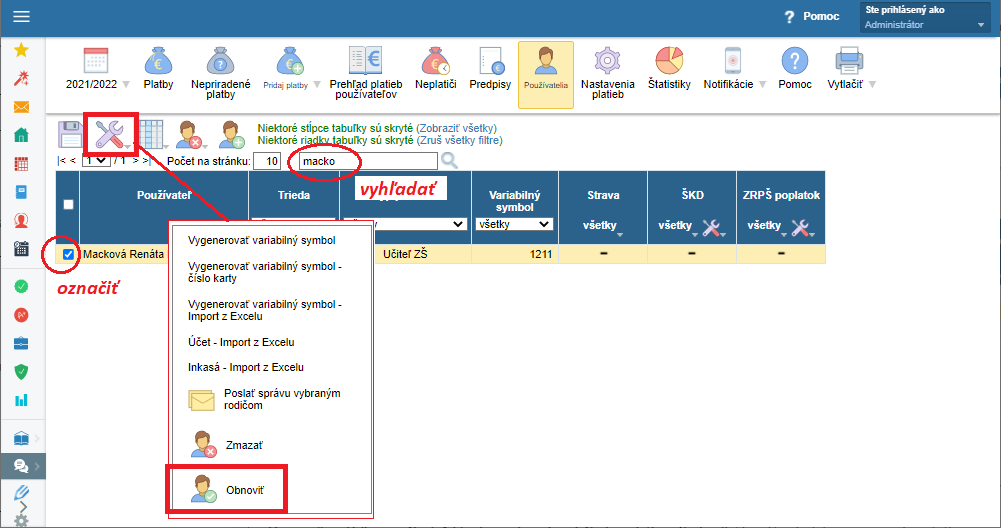1001x530 pixels.
Task: Open the Platby money bag icon
Action: point(158,62)
